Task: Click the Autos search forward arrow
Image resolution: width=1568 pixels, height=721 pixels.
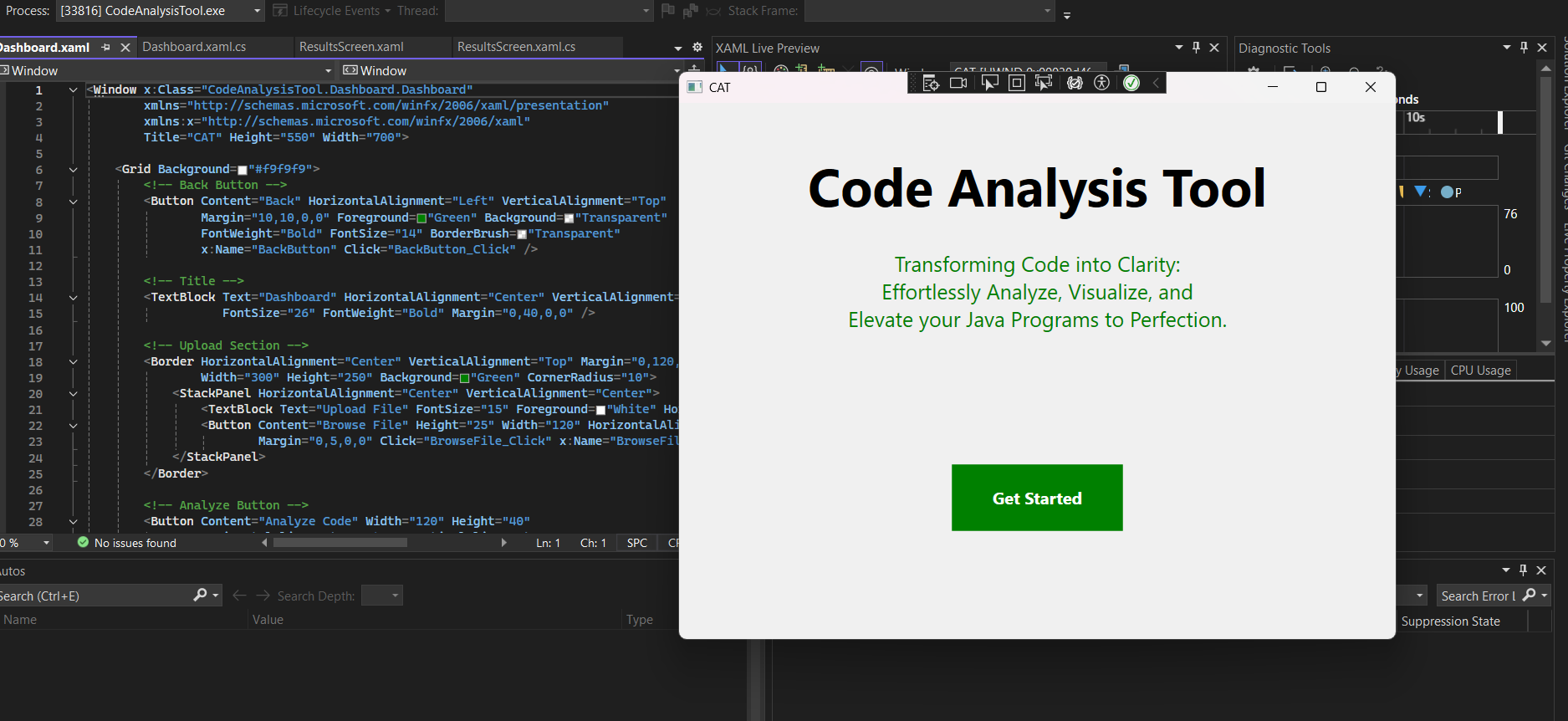Action: click(263, 596)
